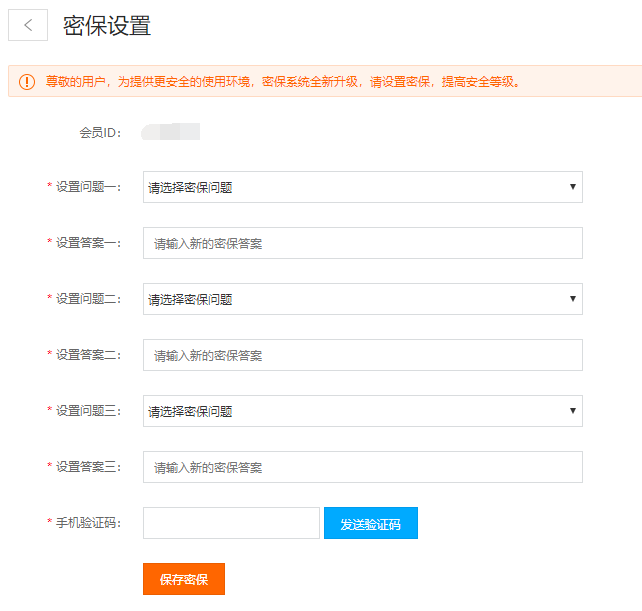
Task: Click the 会员ID label
Action: click(100, 132)
